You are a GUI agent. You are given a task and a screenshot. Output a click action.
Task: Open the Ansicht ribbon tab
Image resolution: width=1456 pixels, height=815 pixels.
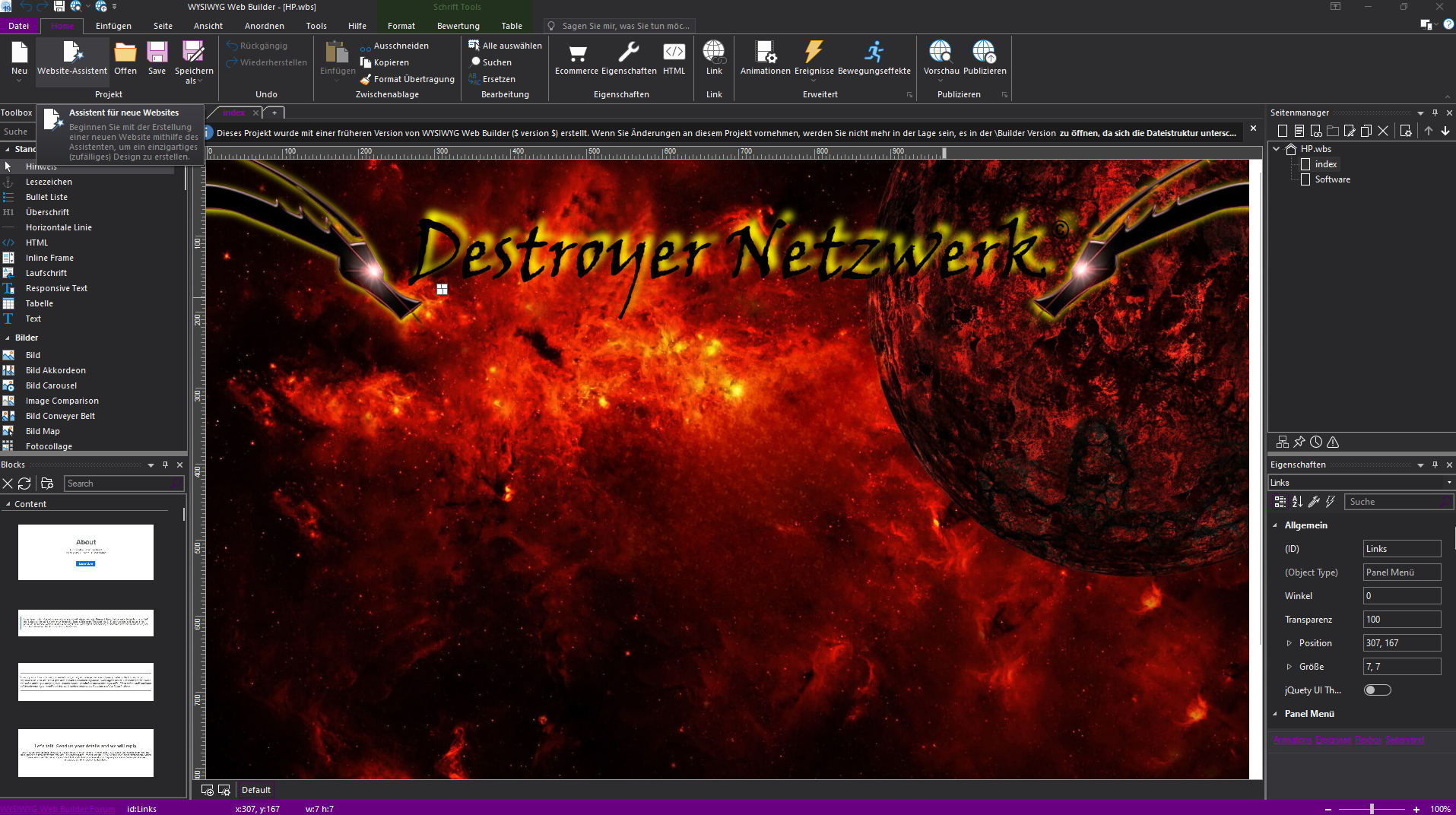[x=208, y=26]
